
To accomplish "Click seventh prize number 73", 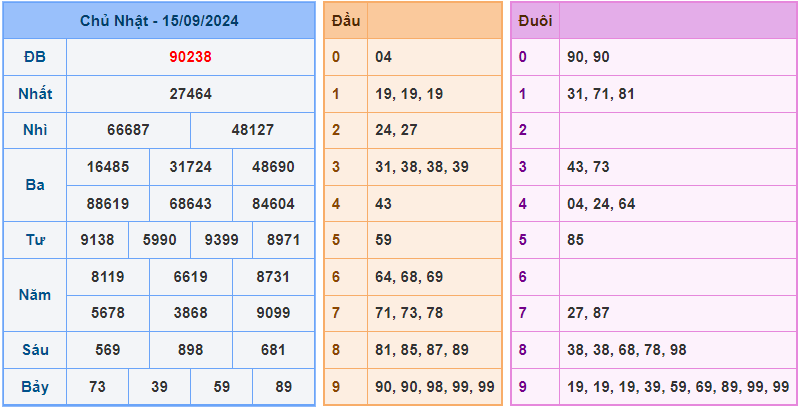I will [x=97, y=386].
